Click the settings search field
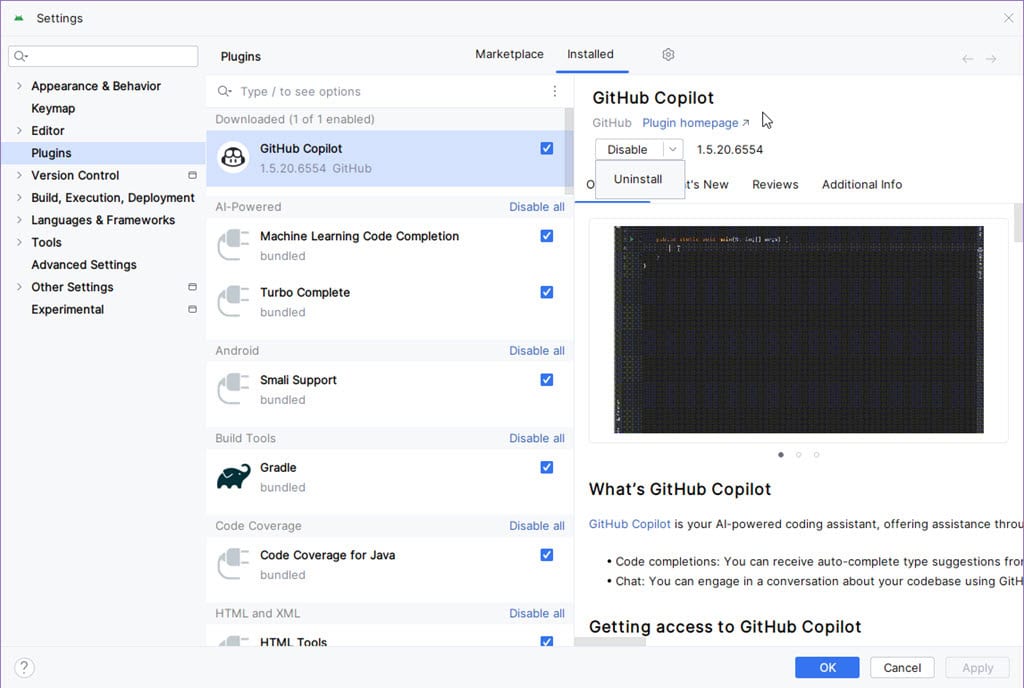 (x=103, y=56)
